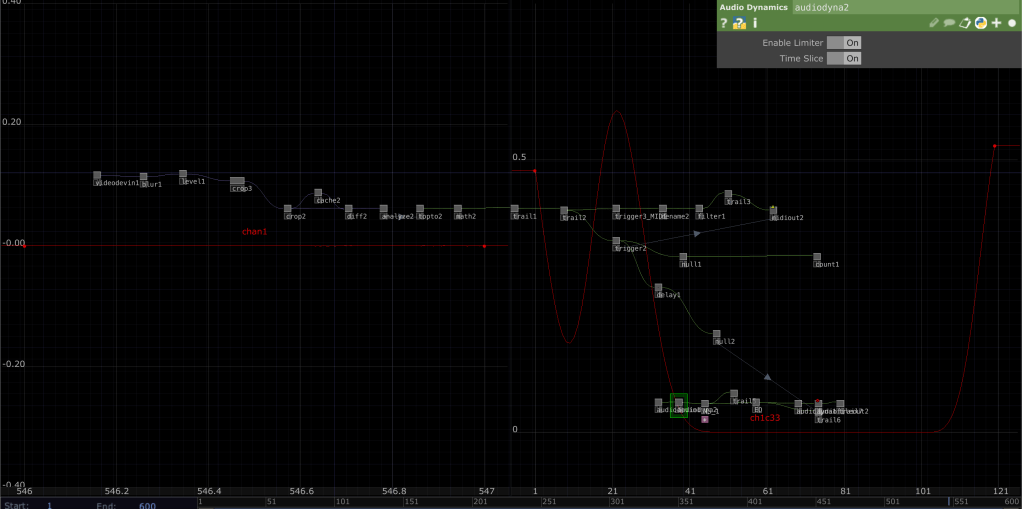Open Python help icon for operator
This screenshot has height=509, width=1022.
(x=739, y=23)
